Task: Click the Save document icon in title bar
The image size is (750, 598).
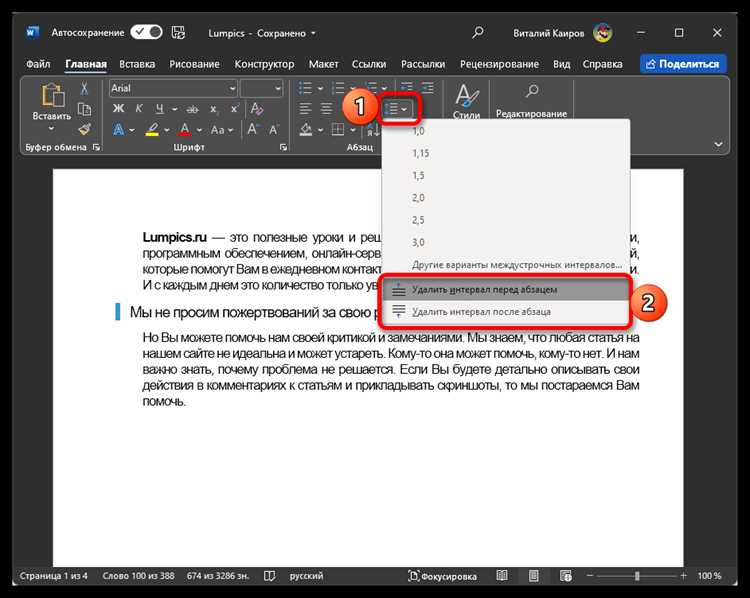Action: (x=178, y=33)
